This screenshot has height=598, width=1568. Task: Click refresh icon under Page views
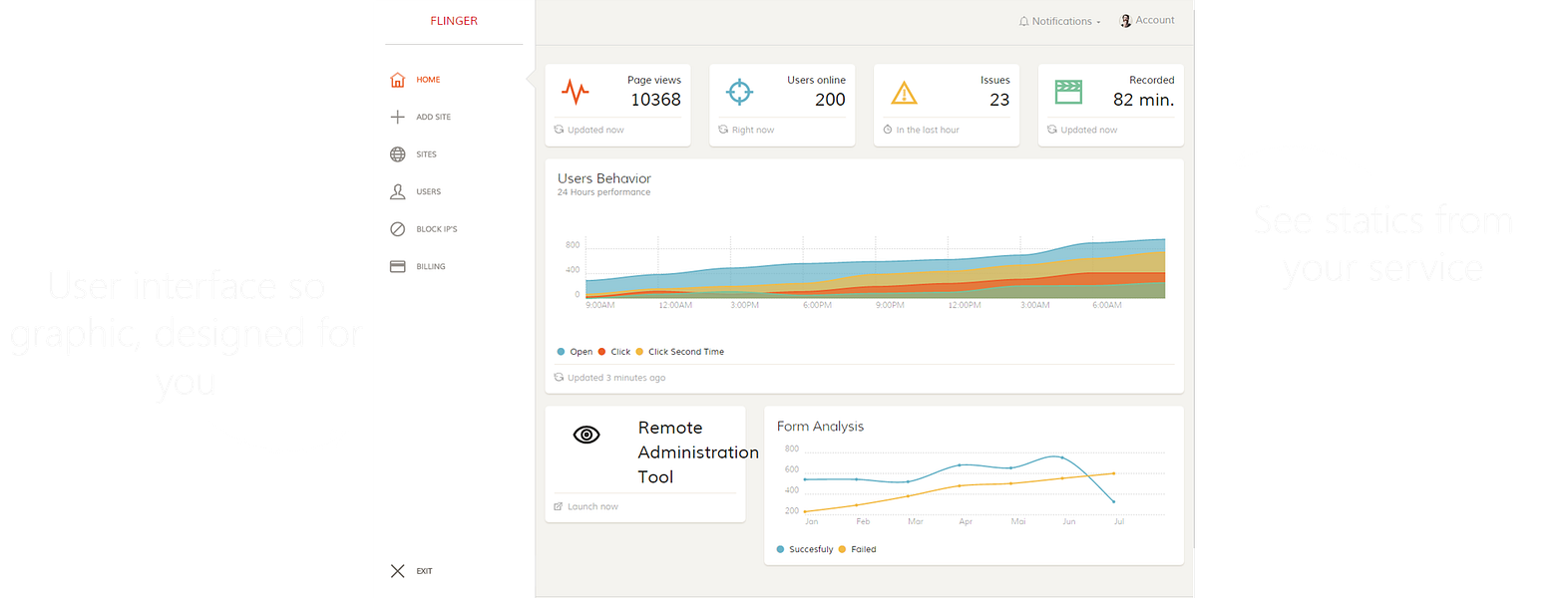click(x=559, y=130)
